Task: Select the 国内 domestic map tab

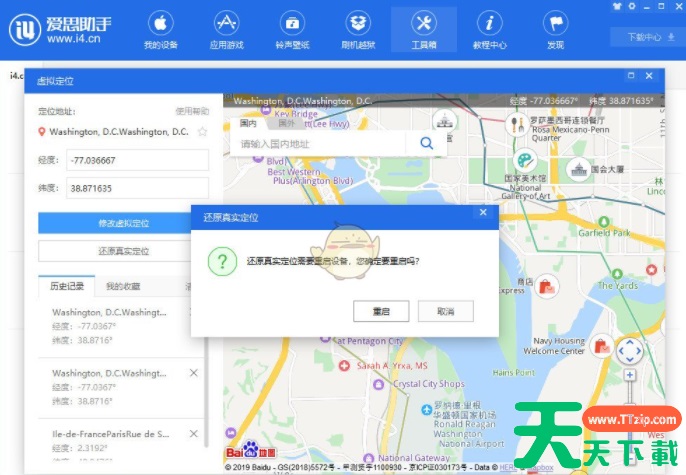Action: tap(248, 123)
